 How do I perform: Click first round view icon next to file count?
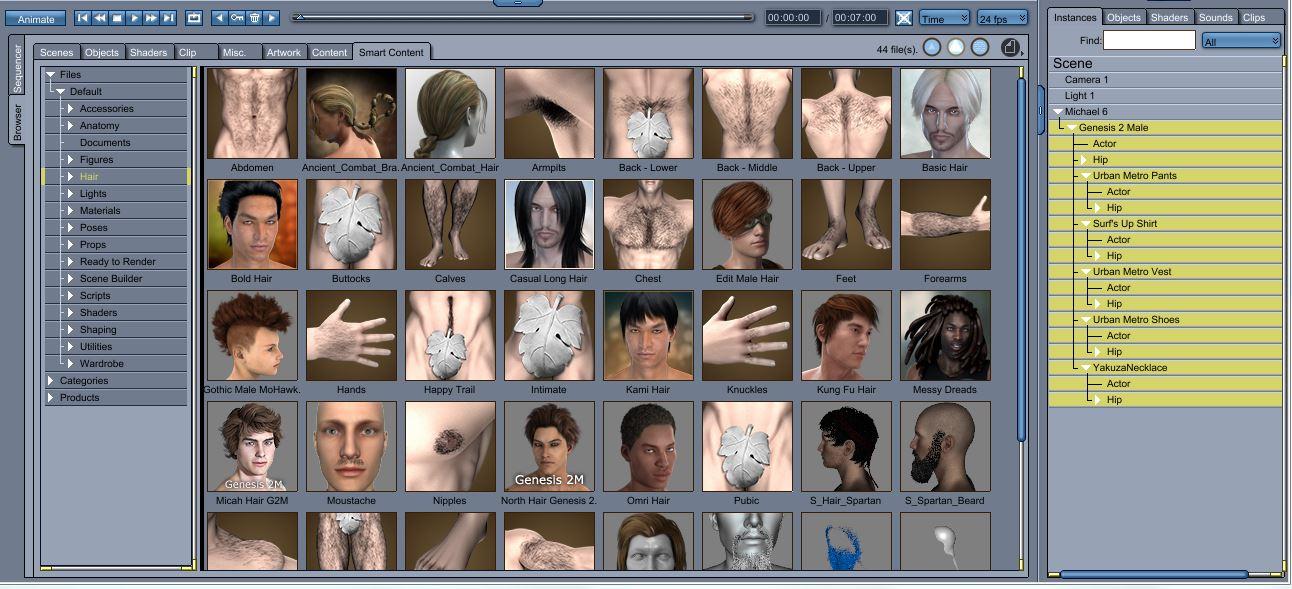932,47
